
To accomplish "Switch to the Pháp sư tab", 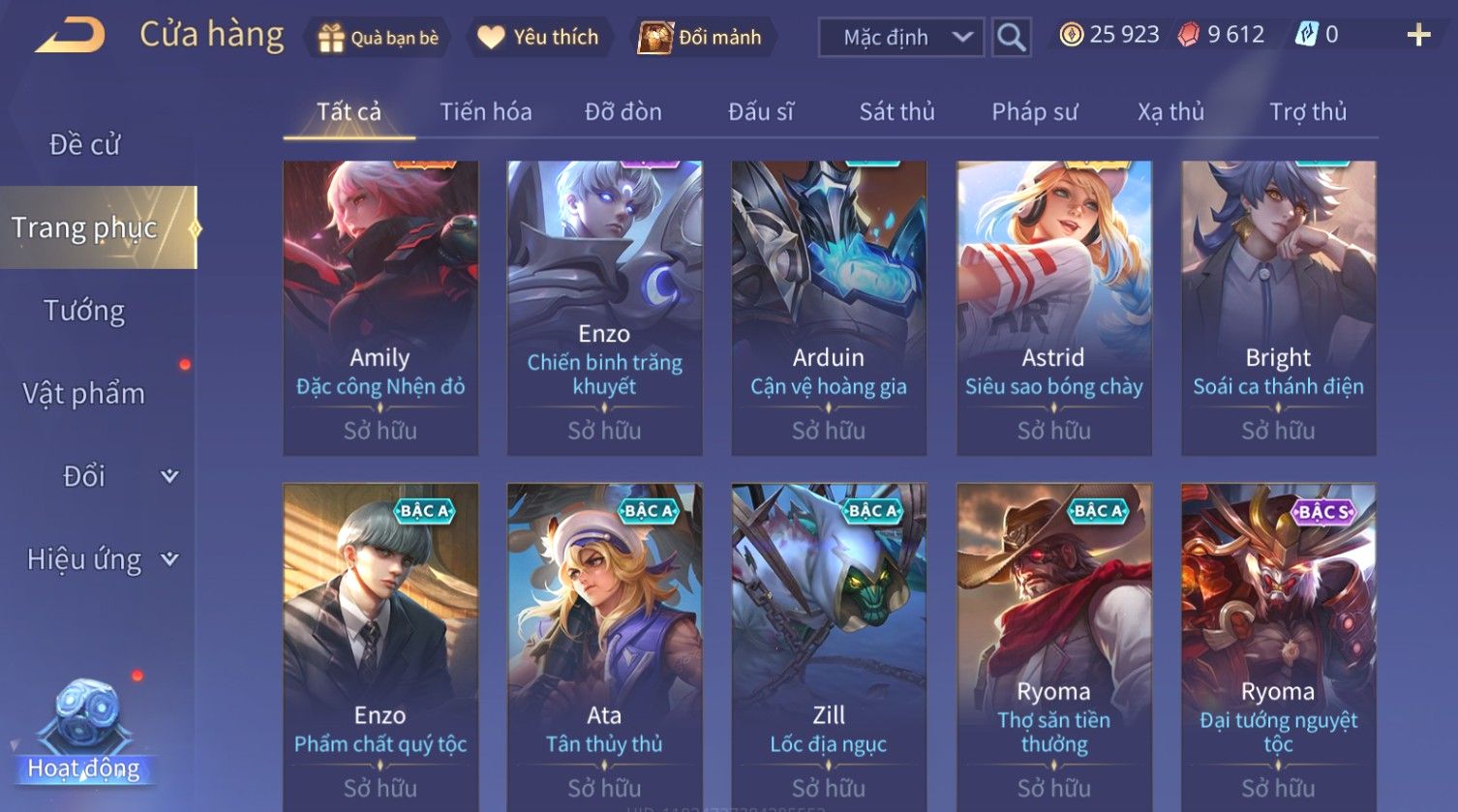I will [1034, 112].
